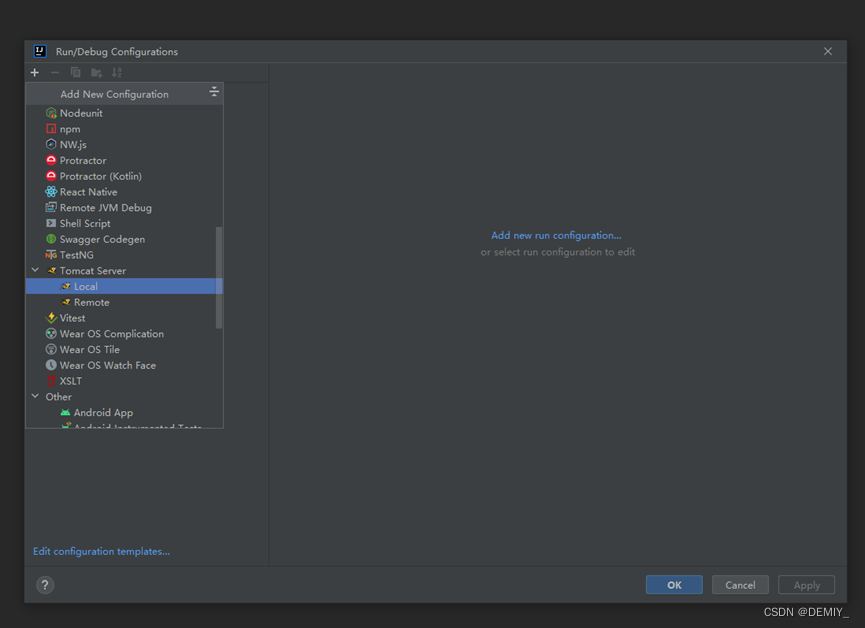Click the minus Remove Configuration icon
Screen dimensions: 865x628
point(55,72)
